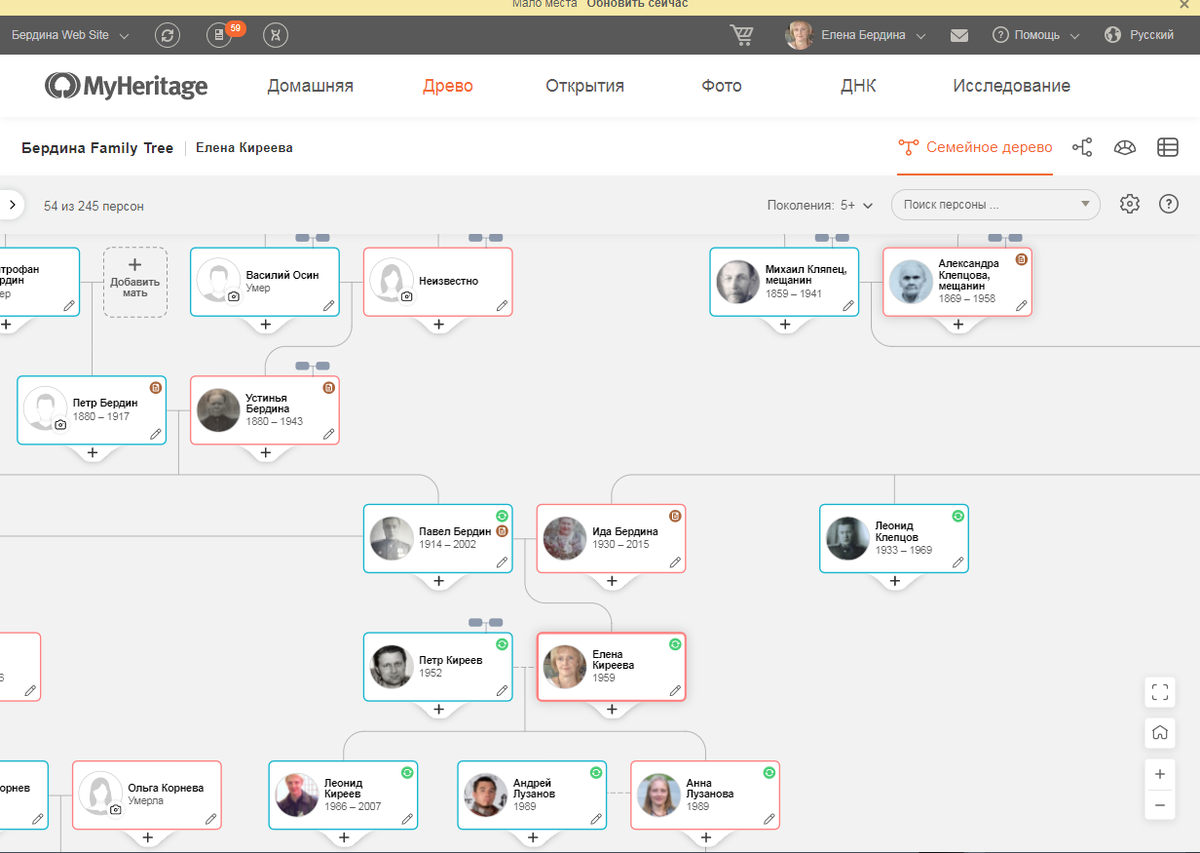Expand ancestors above Устинья Бердина
The height and width of the screenshot is (853, 1200).
[x=312, y=366]
